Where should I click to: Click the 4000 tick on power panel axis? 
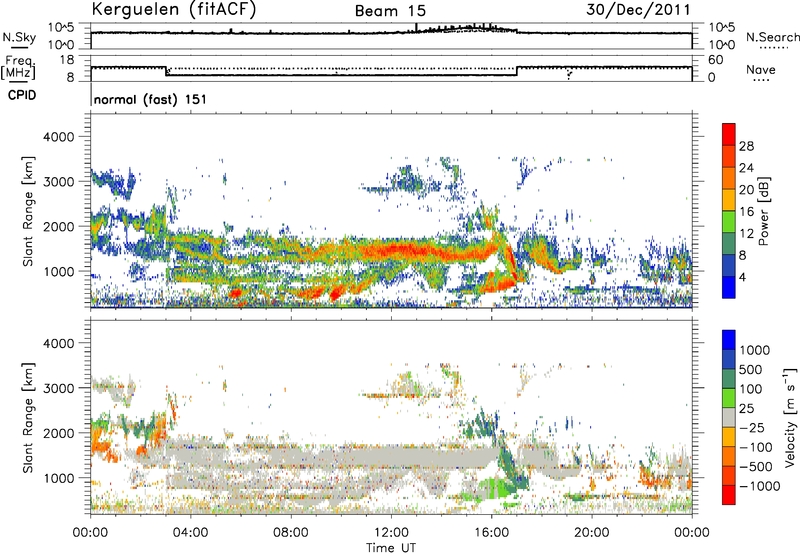point(58,137)
